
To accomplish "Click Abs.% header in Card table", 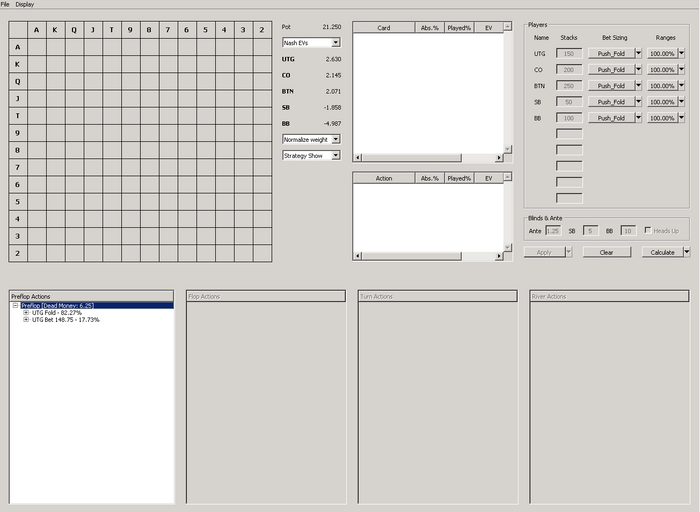I will tap(430, 28).
